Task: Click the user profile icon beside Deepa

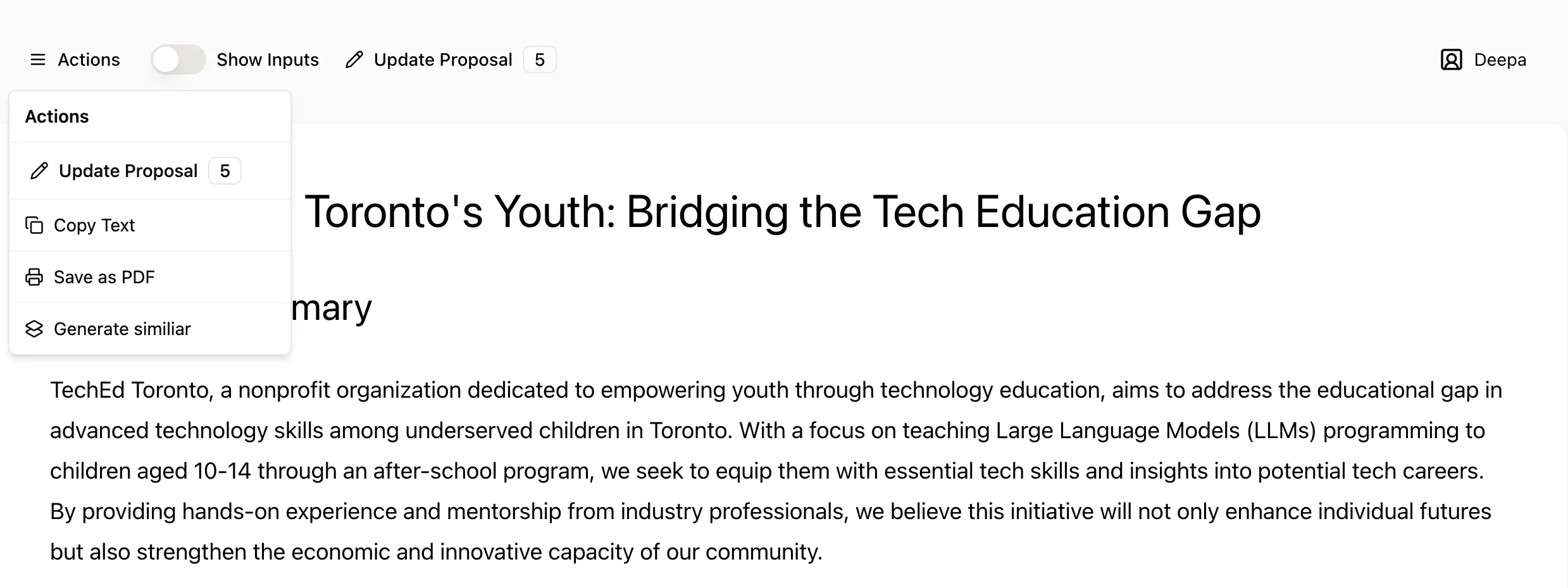Action: (1452, 60)
